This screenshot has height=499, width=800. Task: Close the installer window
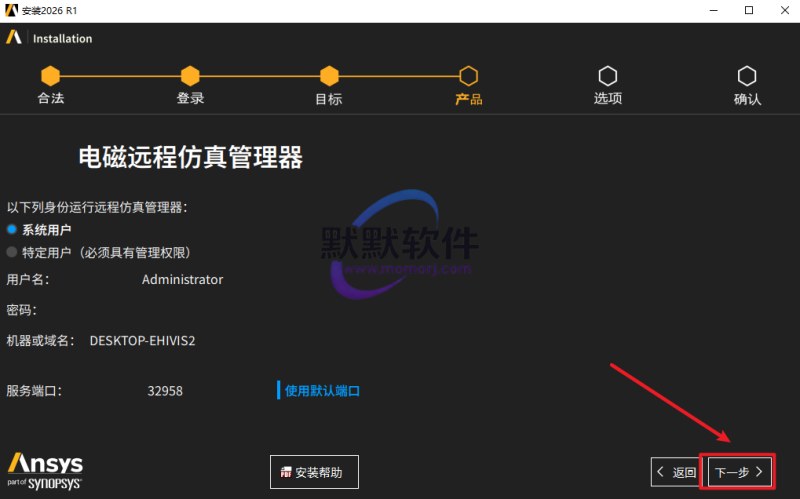(x=780, y=10)
